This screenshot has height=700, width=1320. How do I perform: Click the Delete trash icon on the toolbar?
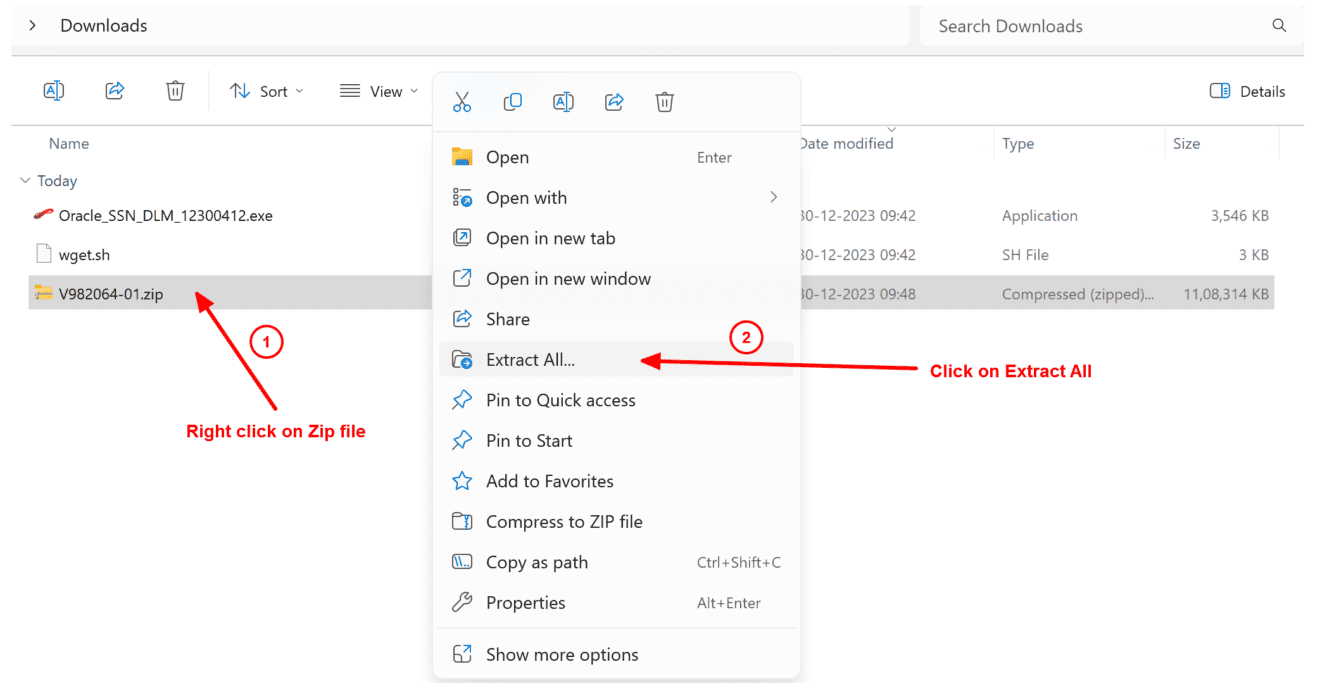click(x=175, y=90)
